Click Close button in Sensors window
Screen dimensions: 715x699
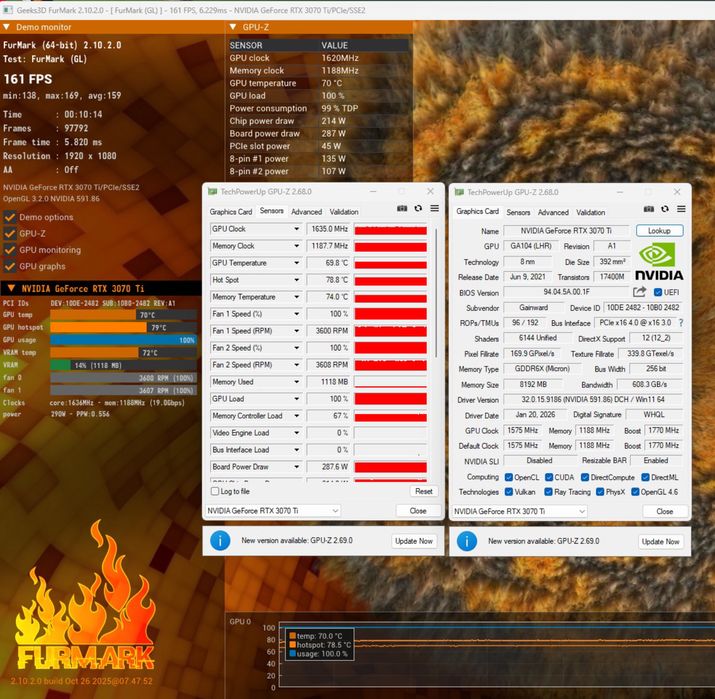(418, 511)
